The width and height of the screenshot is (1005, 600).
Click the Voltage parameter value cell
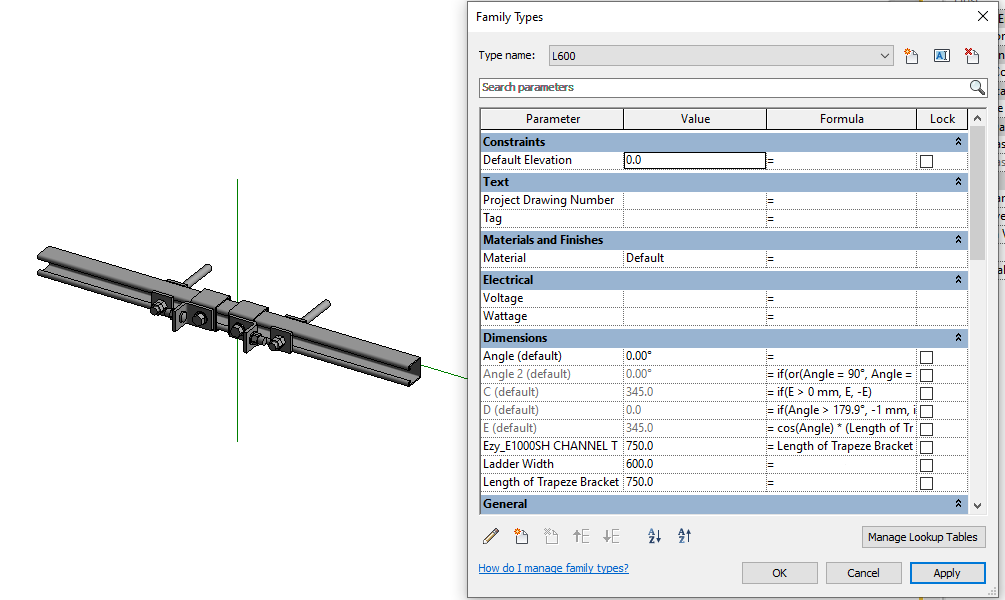point(694,298)
